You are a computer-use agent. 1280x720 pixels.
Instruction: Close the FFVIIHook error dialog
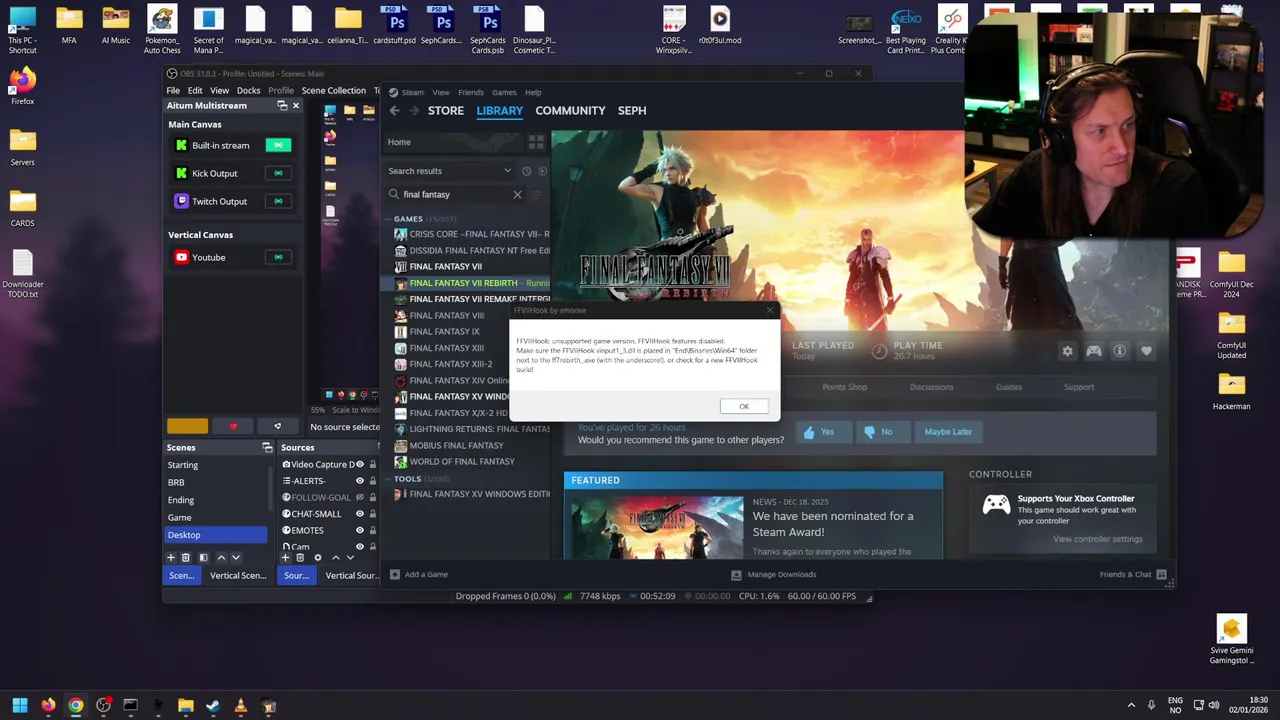point(770,310)
